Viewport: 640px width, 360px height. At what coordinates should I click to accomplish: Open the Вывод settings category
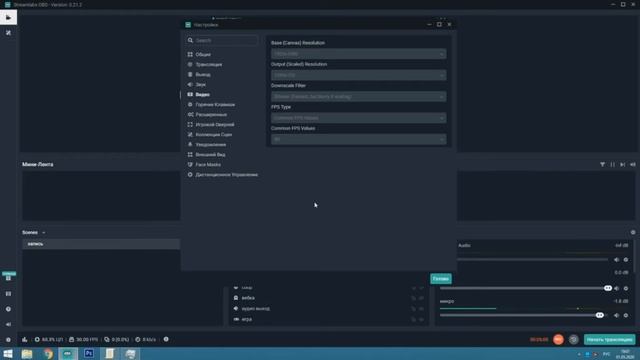tap(203, 75)
